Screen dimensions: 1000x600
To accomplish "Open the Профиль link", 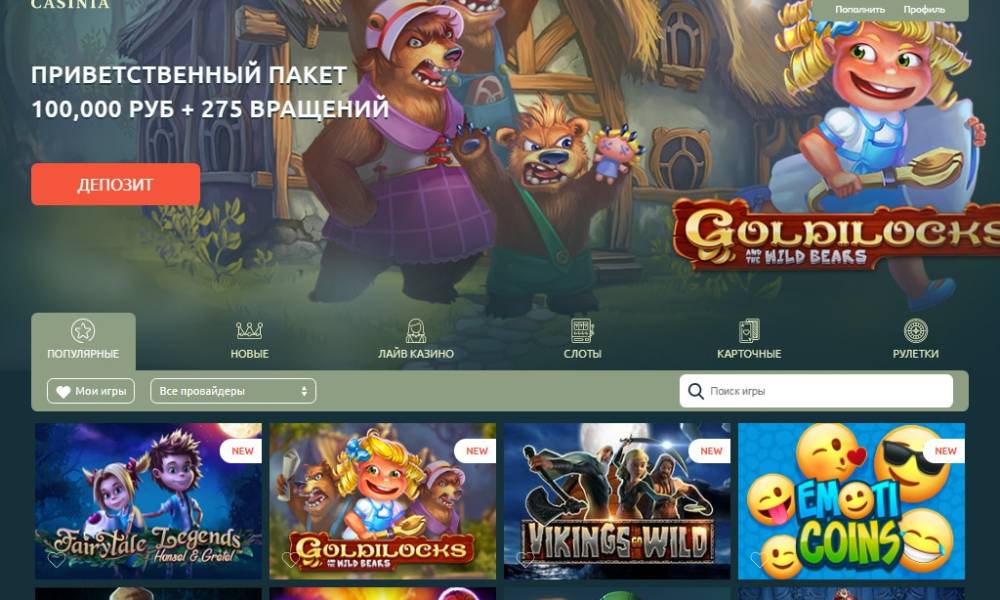I will point(924,10).
